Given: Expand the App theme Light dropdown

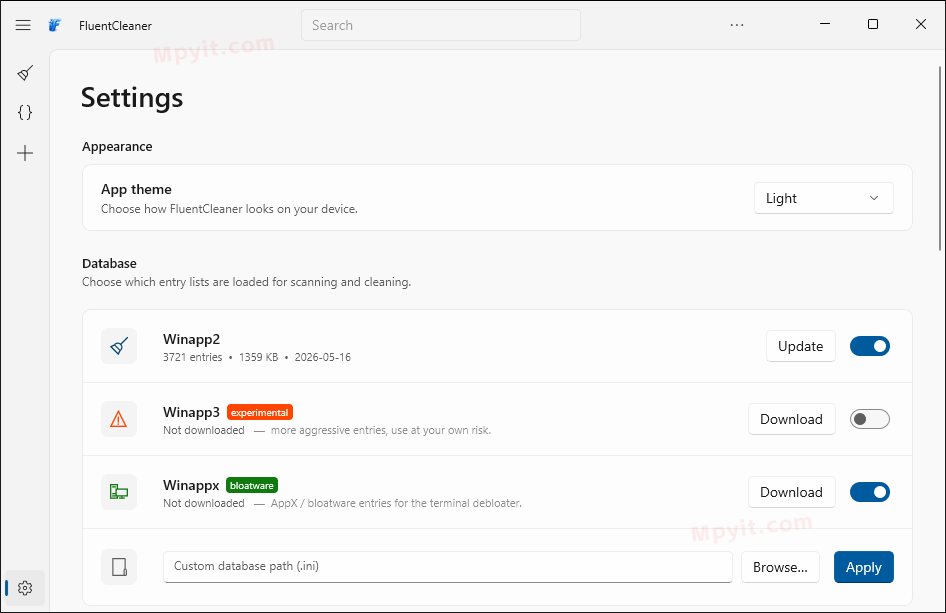Looking at the screenshot, I should (x=824, y=198).
